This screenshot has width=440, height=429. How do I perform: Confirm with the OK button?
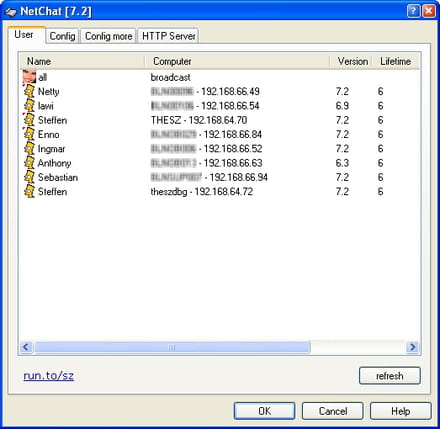pyautogui.click(x=264, y=411)
